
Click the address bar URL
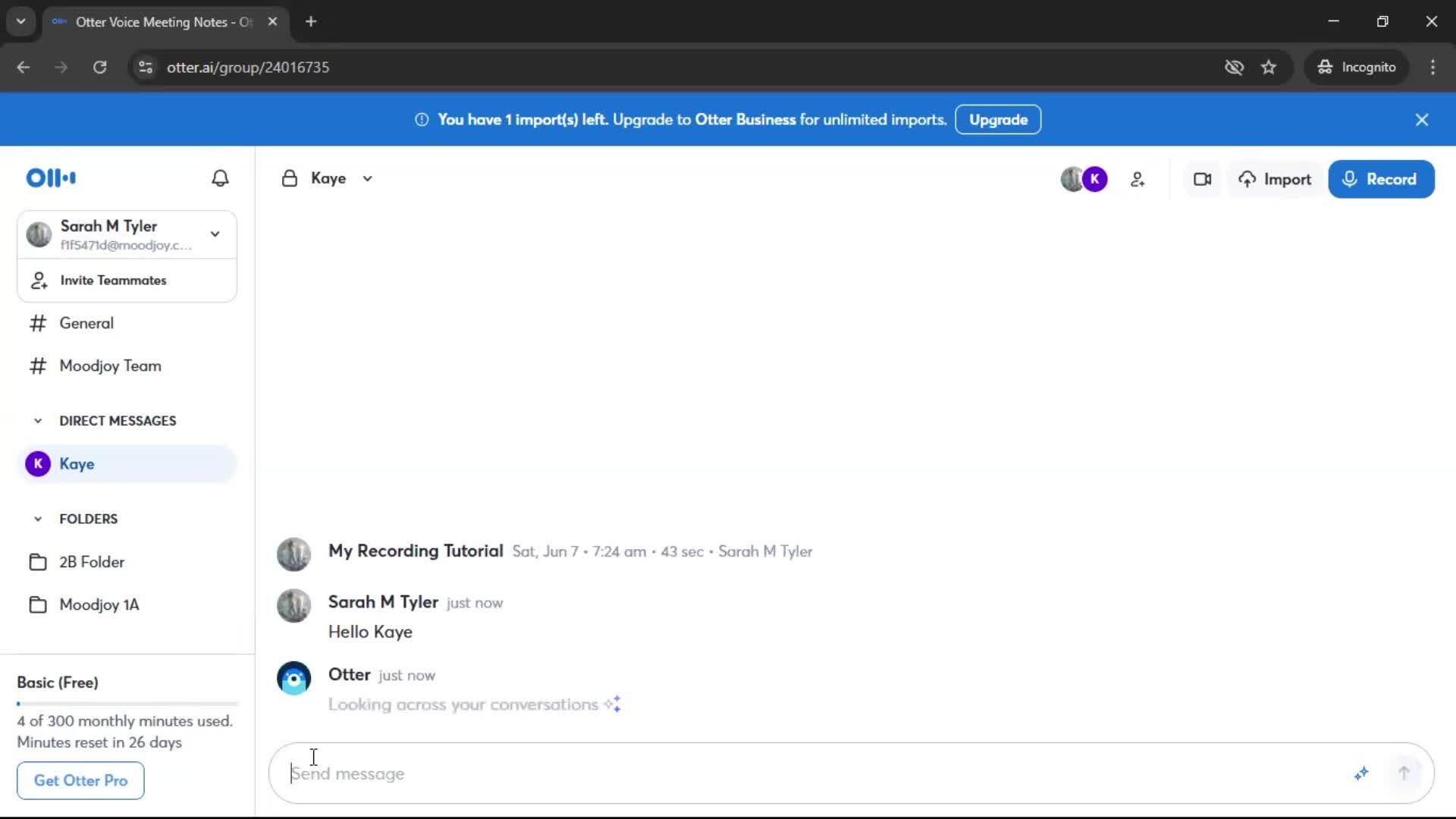(248, 67)
